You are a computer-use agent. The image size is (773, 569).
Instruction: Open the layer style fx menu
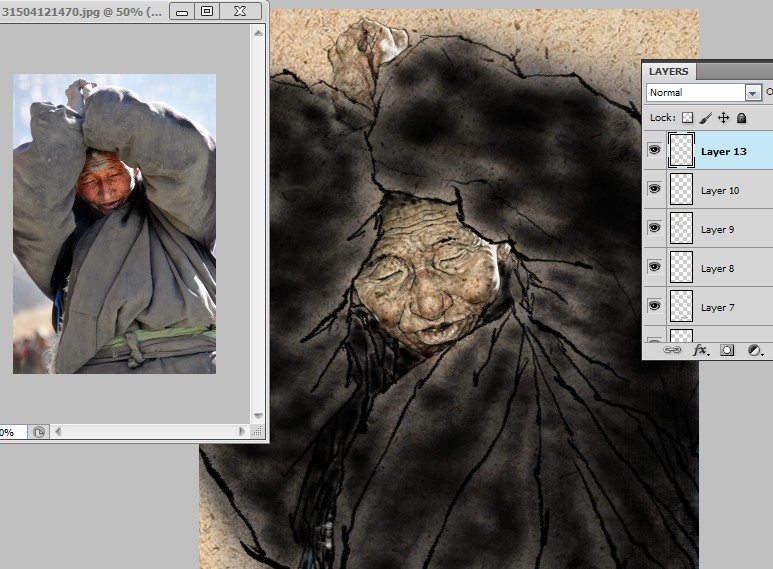point(701,350)
